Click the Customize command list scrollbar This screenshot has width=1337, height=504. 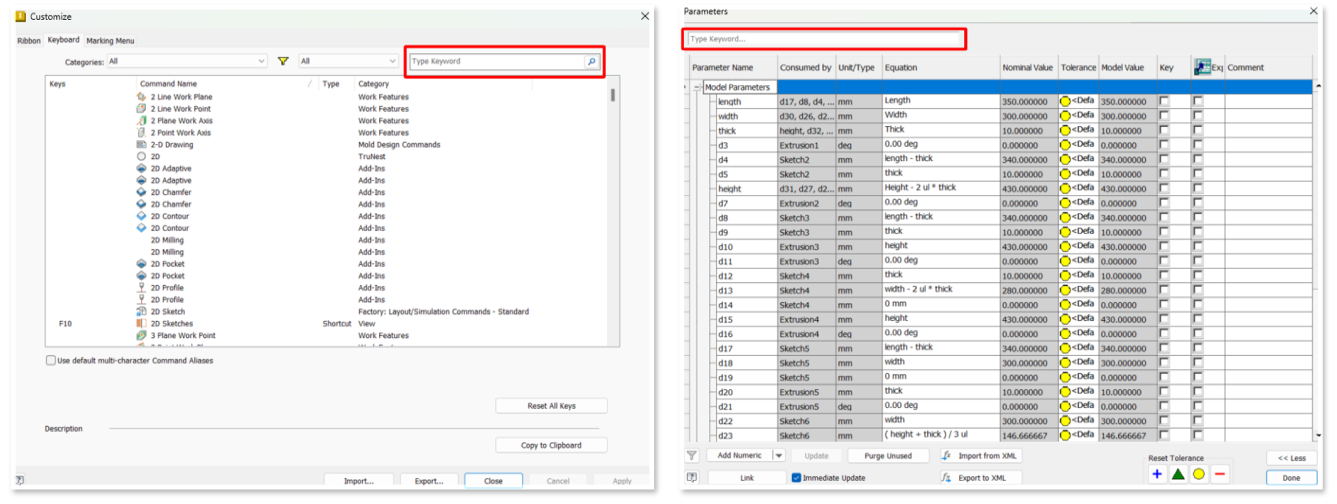click(612, 96)
